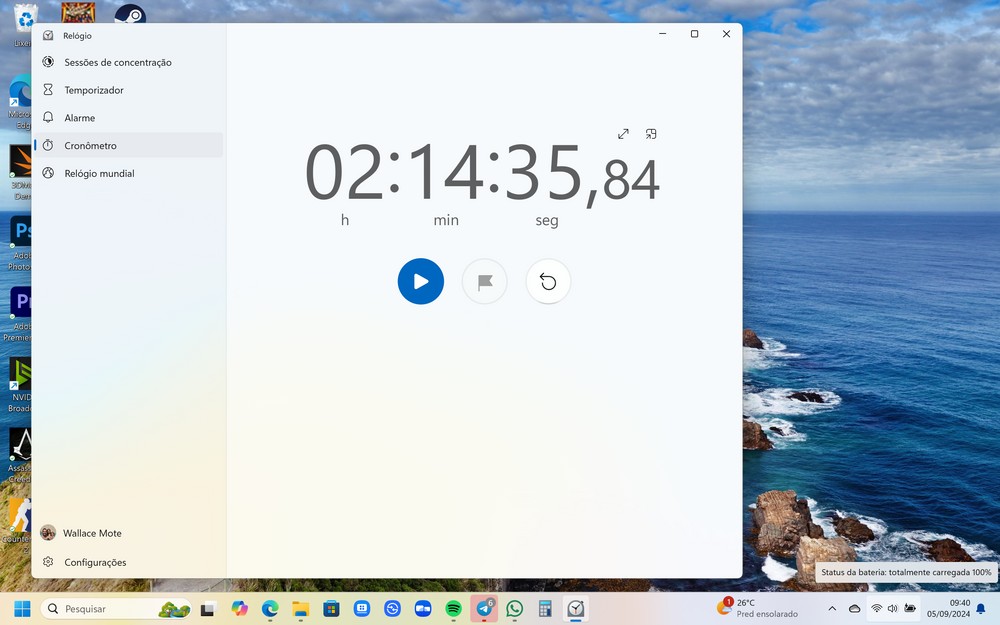Open the volume control in the system tray
This screenshot has height=625, width=1000.
[892, 609]
